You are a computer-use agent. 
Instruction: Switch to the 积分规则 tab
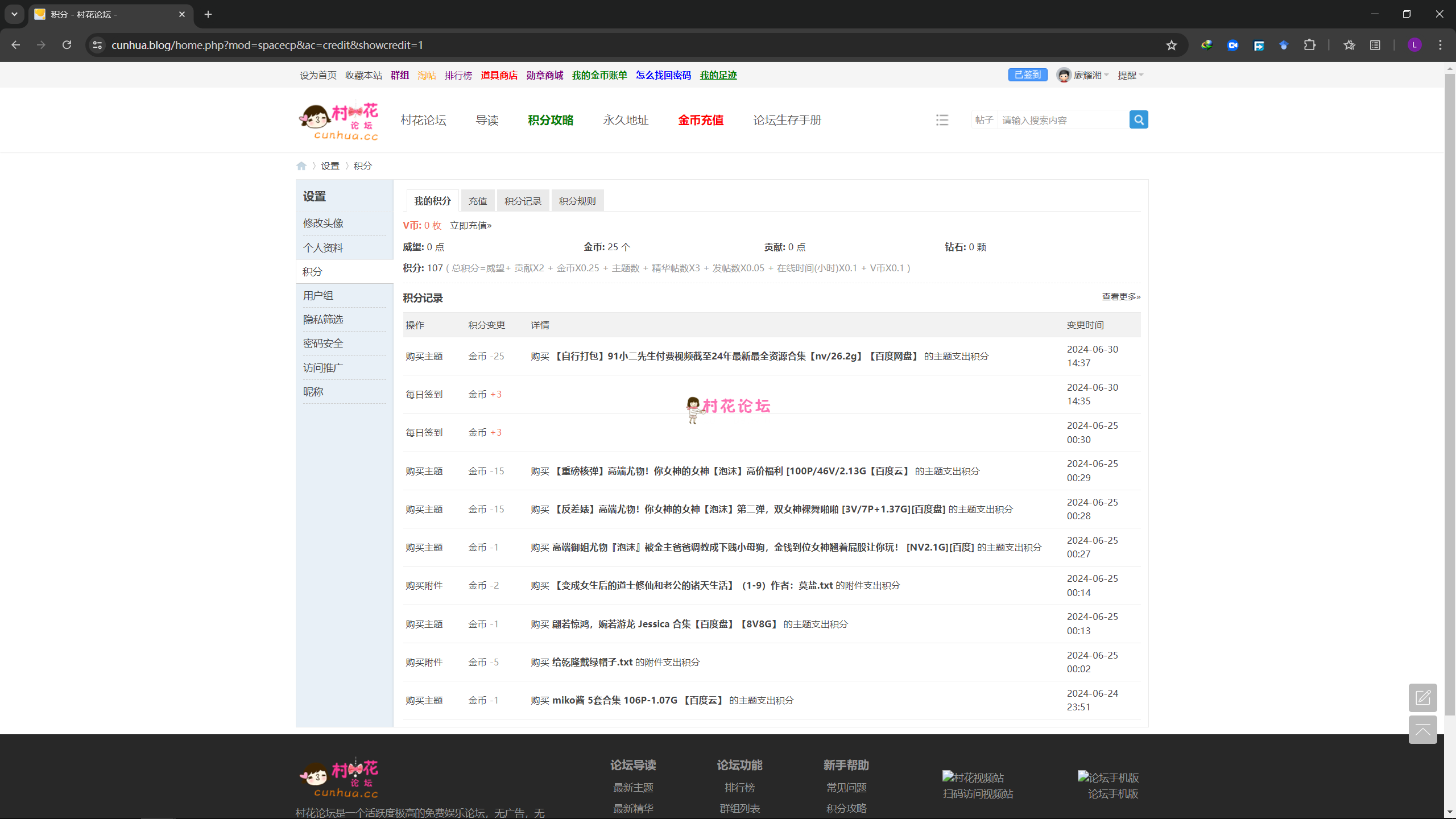tap(577, 201)
